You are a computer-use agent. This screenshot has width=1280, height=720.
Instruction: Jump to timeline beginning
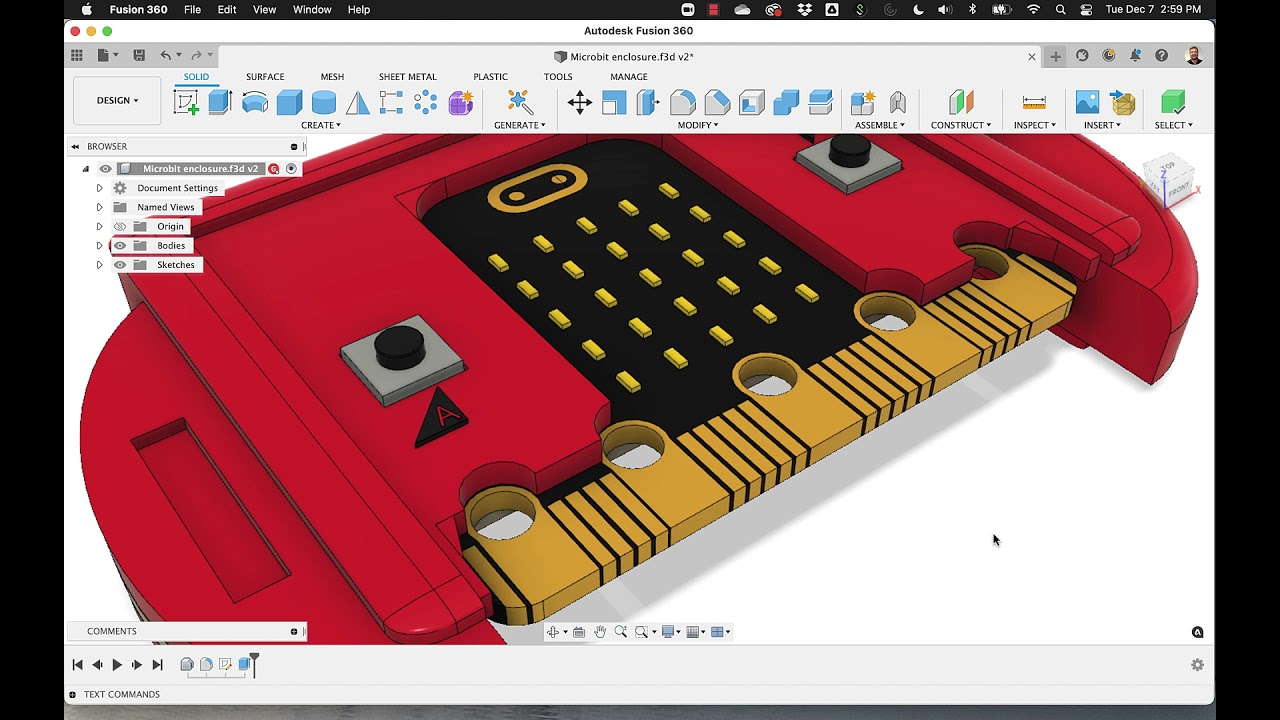pyautogui.click(x=77, y=665)
